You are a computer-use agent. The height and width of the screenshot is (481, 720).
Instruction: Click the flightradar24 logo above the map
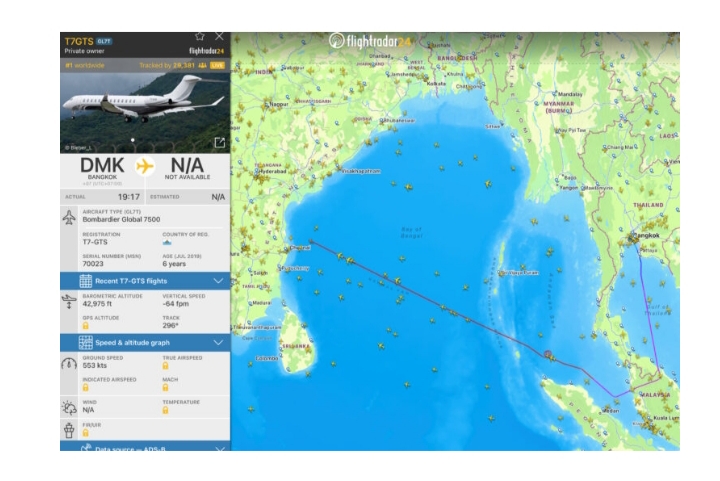pyautogui.click(x=370, y=41)
